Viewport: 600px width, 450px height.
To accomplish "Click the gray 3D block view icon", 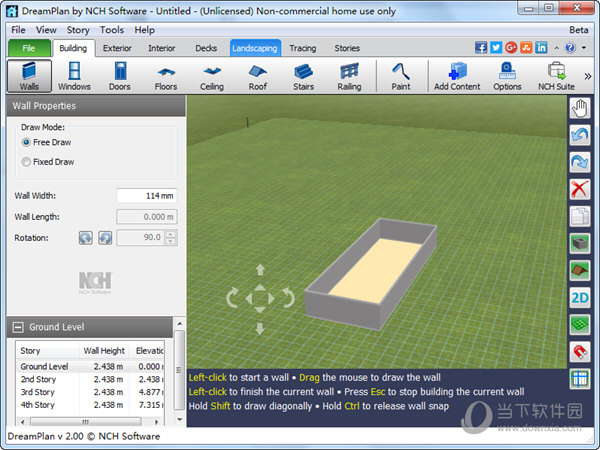I will click(x=580, y=243).
